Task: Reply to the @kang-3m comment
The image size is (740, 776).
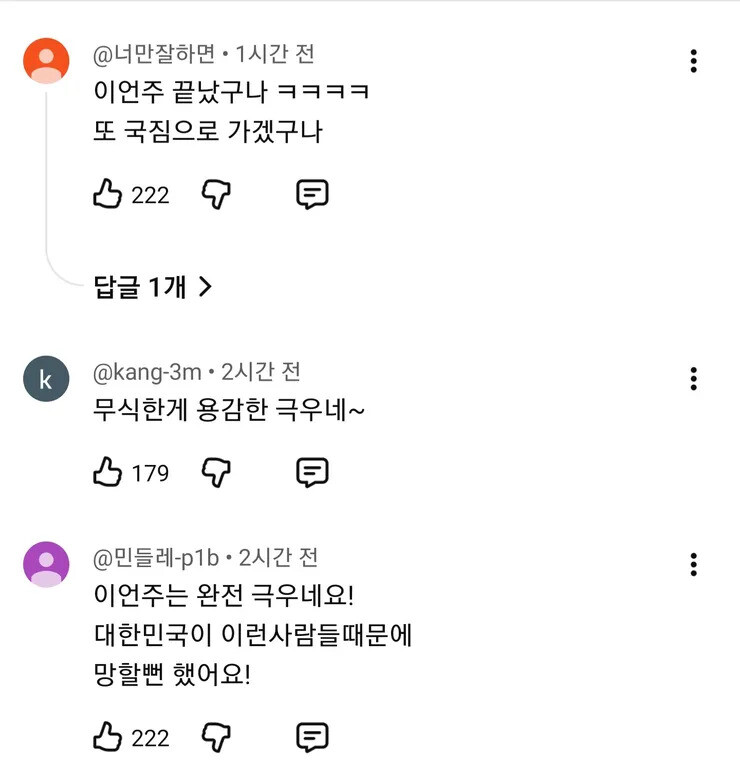Action: 312,472
